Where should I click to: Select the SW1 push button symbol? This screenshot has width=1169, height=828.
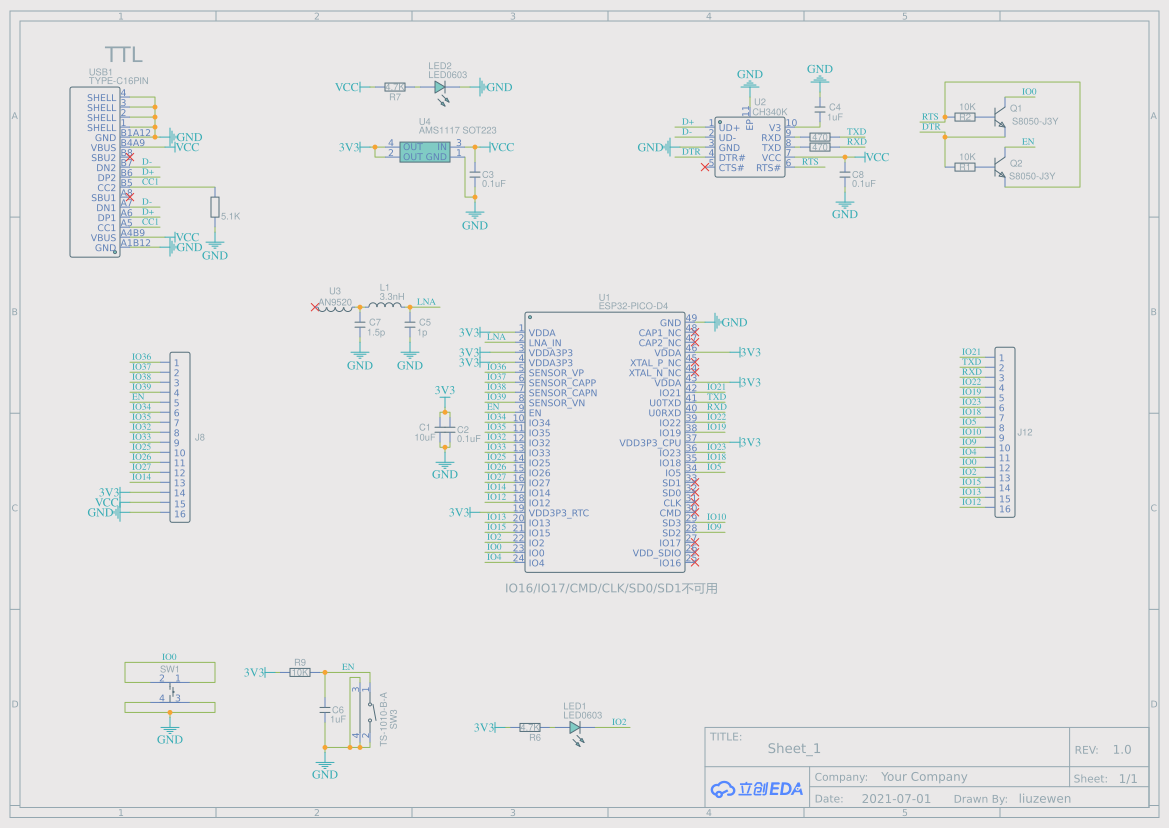click(169, 688)
